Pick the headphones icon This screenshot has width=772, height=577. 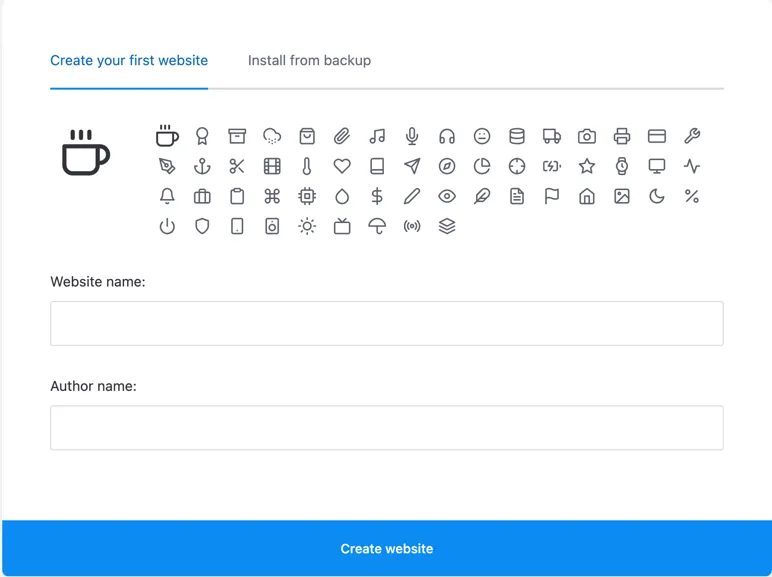(x=447, y=136)
